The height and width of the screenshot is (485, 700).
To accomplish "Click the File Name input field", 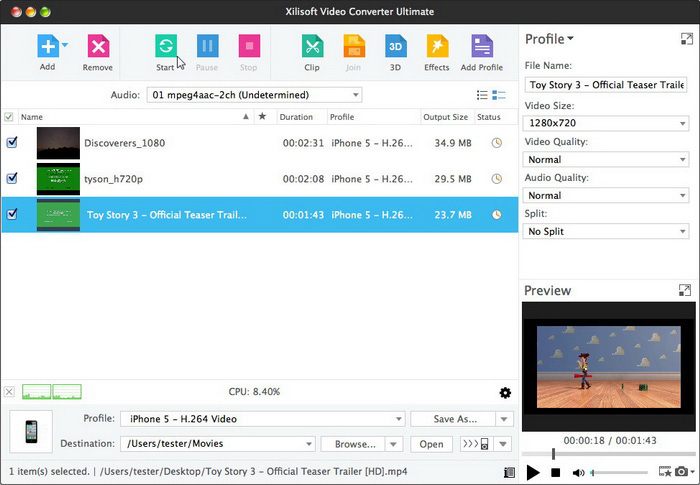I will click(x=606, y=85).
